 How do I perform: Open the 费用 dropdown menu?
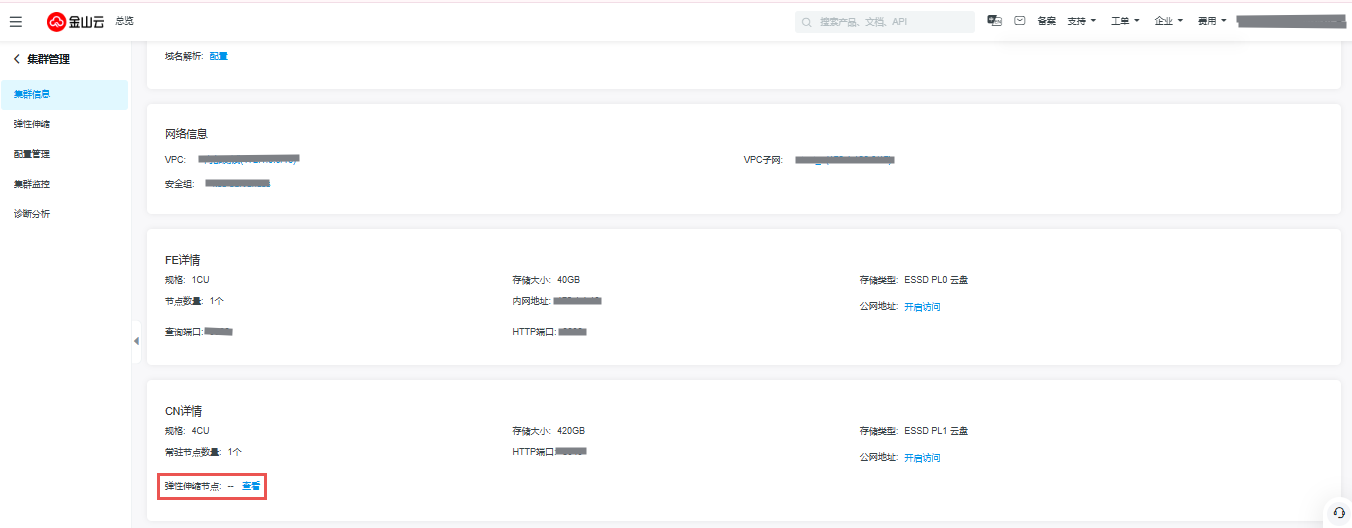click(x=1212, y=21)
